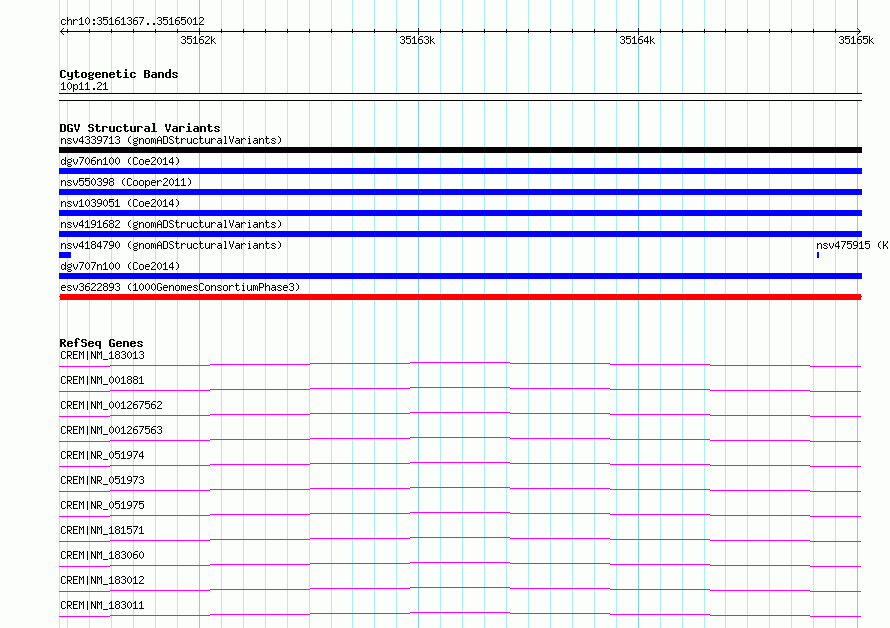This screenshot has width=890, height=628.
Task: Open variant dgv707n100 (Coe2014) label
Action: (x=120, y=266)
